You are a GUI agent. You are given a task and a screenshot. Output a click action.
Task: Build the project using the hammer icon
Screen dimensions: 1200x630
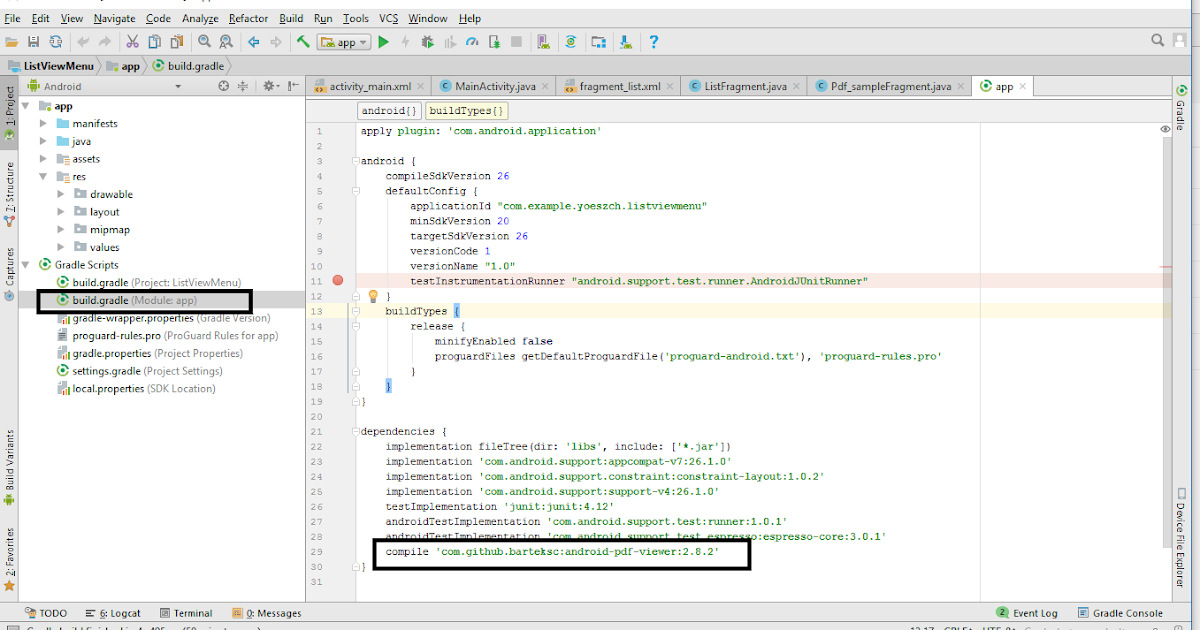(x=302, y=42)
